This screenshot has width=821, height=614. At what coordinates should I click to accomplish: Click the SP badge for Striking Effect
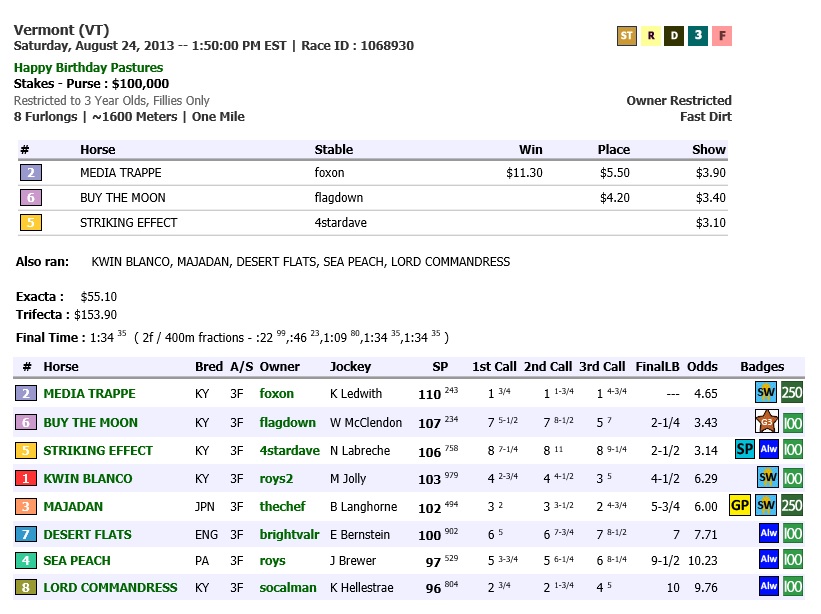745,450
